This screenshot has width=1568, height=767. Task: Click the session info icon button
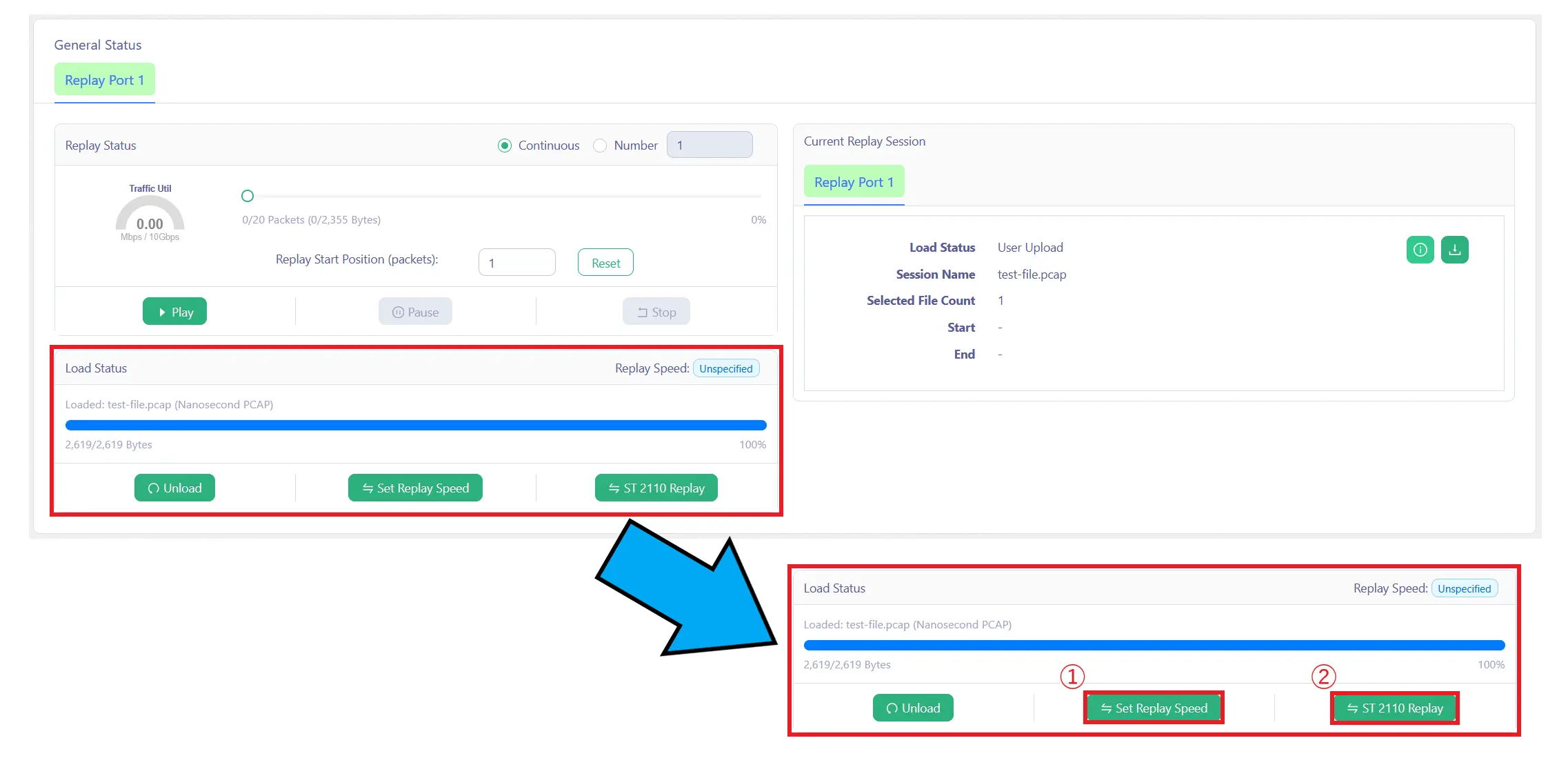1420,250
